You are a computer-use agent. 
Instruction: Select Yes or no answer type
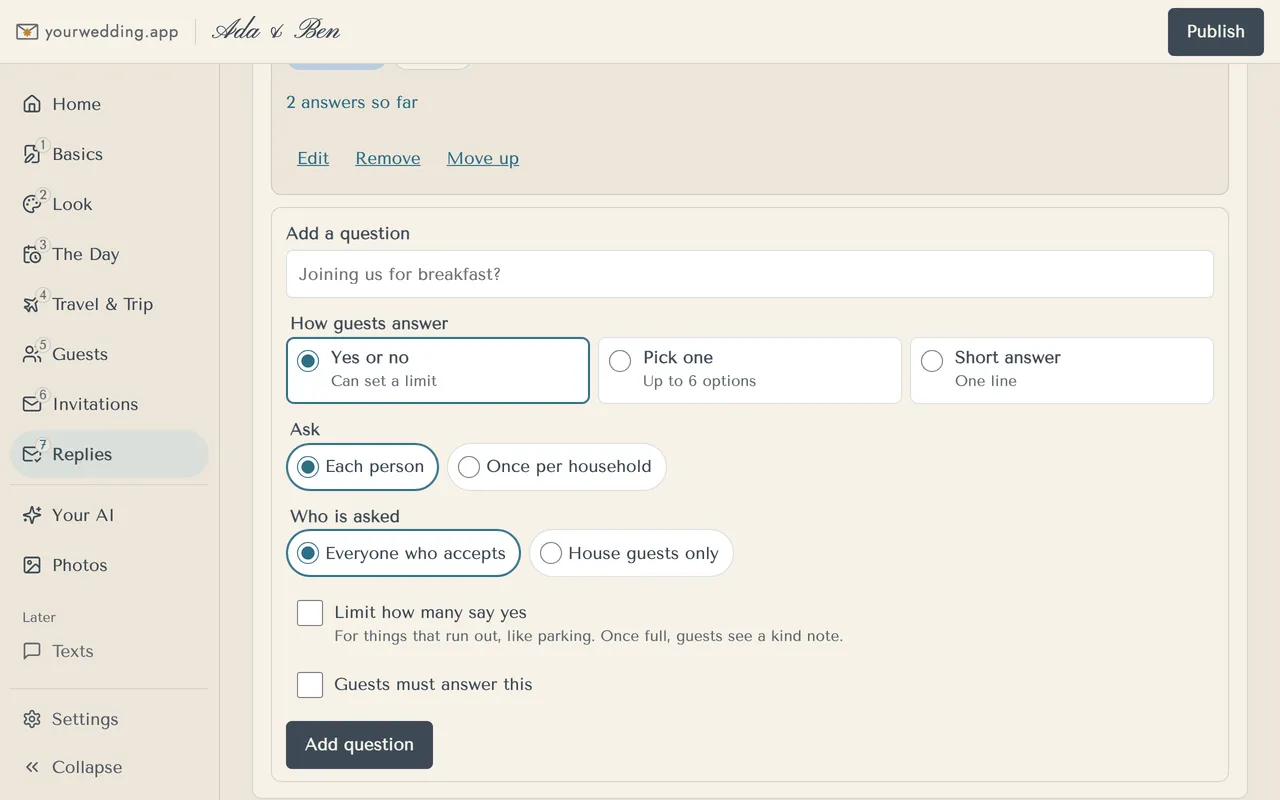438,370
